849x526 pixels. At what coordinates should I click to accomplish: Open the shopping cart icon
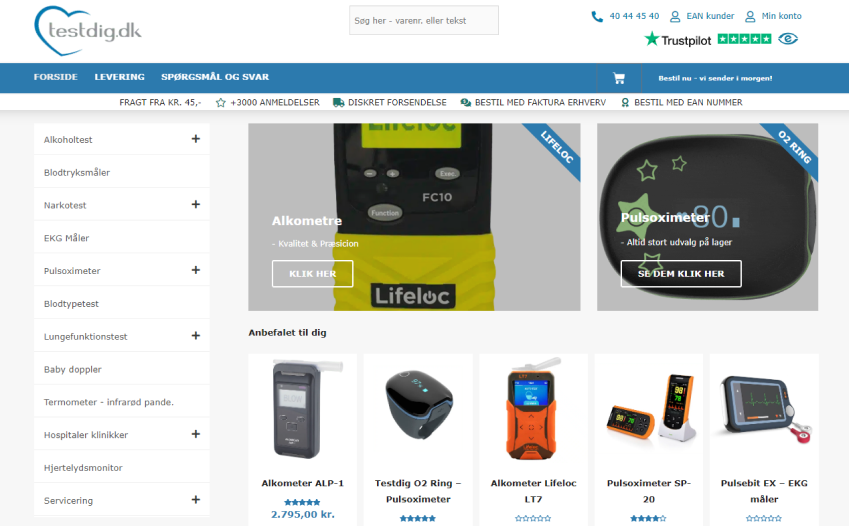(619, 78)
